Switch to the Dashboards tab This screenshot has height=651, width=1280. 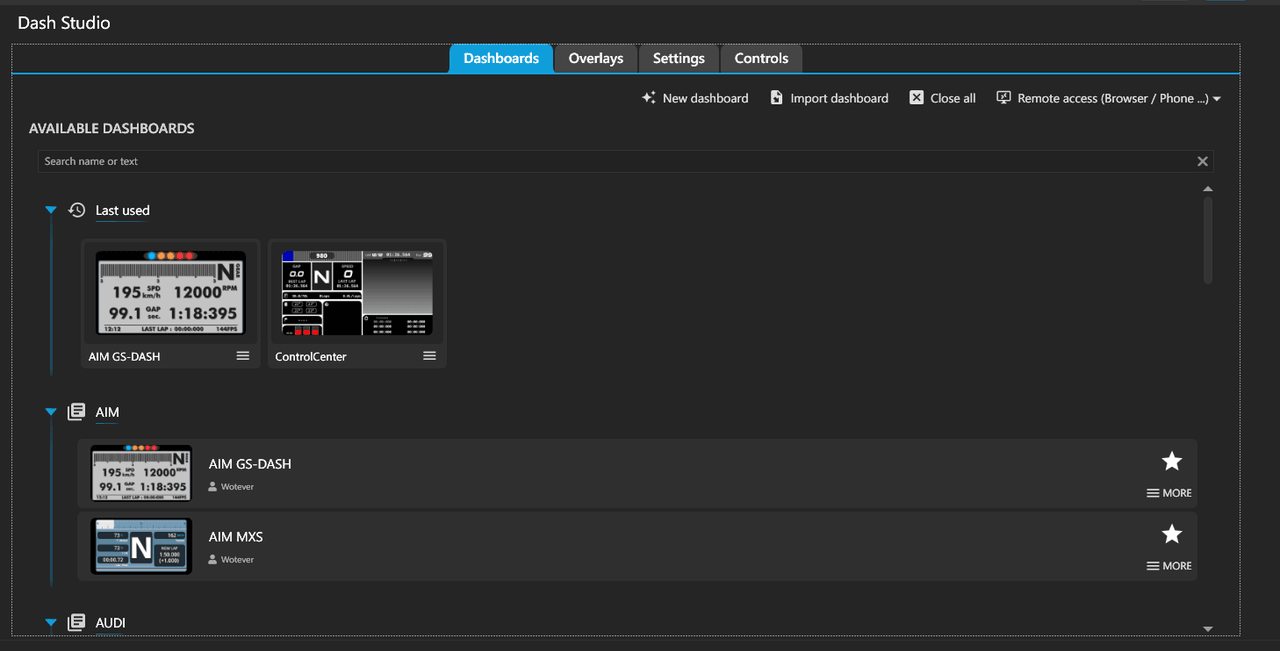pyautogui.click(x=501, y=58)
